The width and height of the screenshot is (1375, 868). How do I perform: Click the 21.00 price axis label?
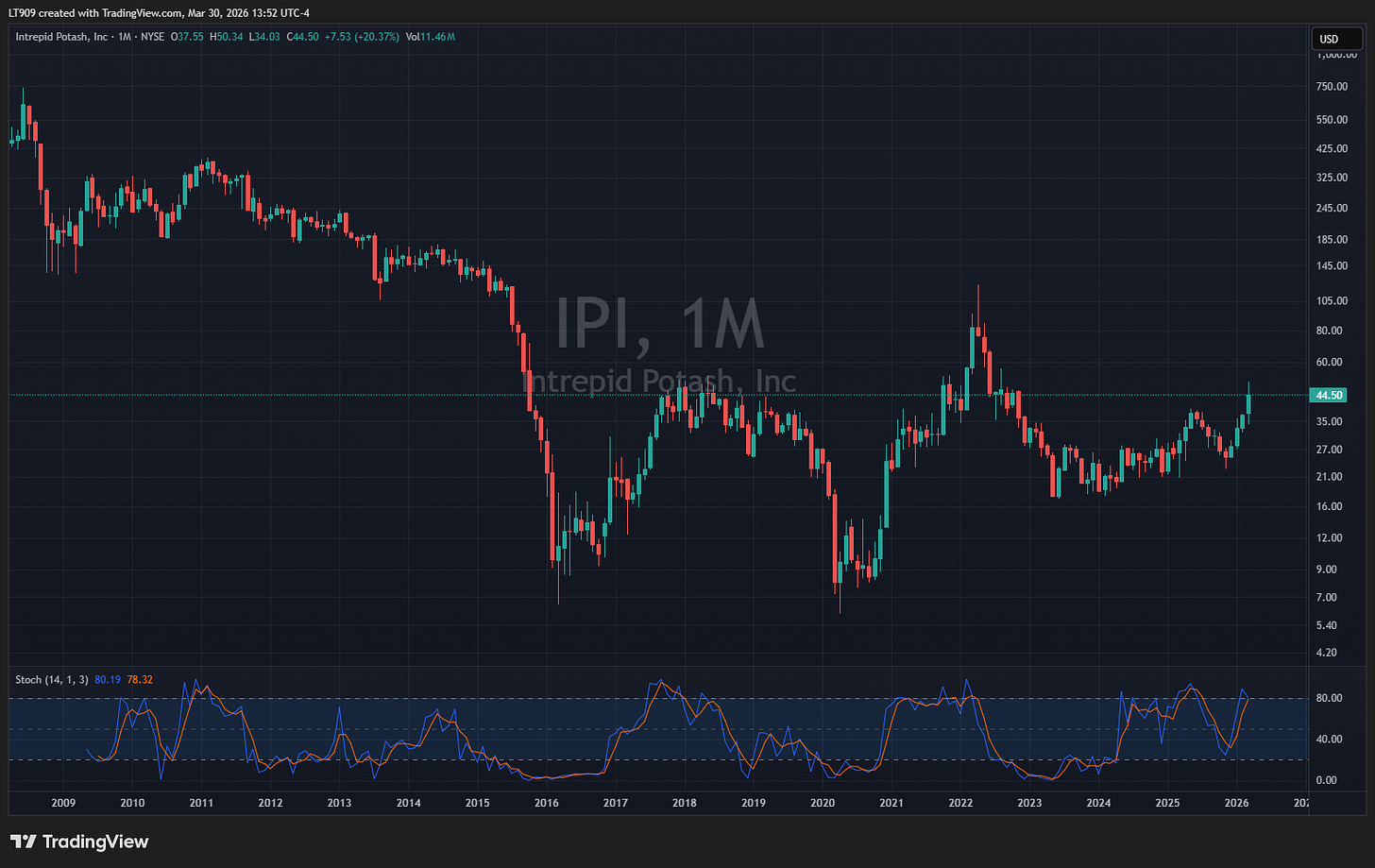point(1329,476)
